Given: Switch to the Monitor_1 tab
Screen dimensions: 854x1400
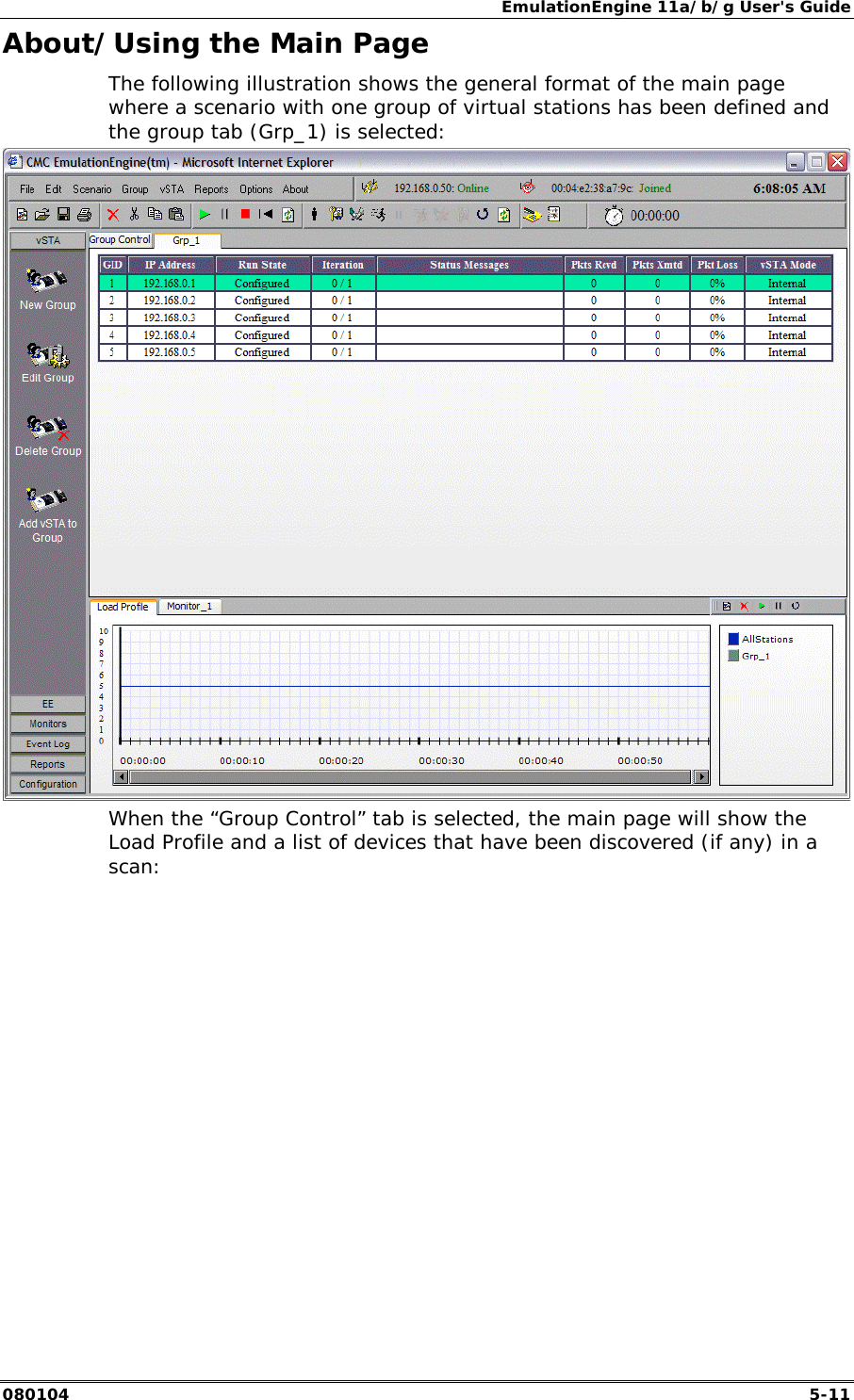Looking at the screenshot, I should [189, 606].
